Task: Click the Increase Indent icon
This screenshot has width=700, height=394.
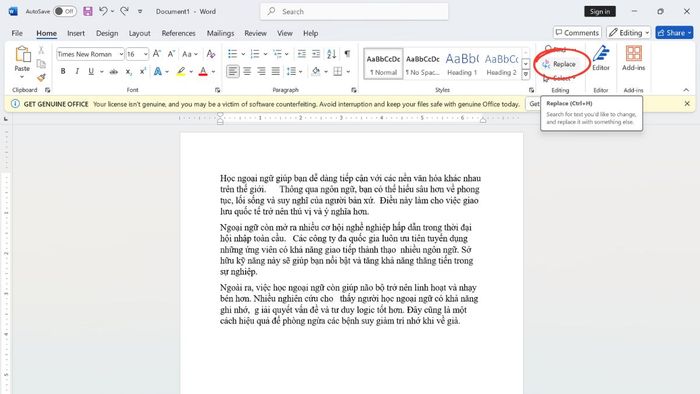Action: click(x=316, y=54)
